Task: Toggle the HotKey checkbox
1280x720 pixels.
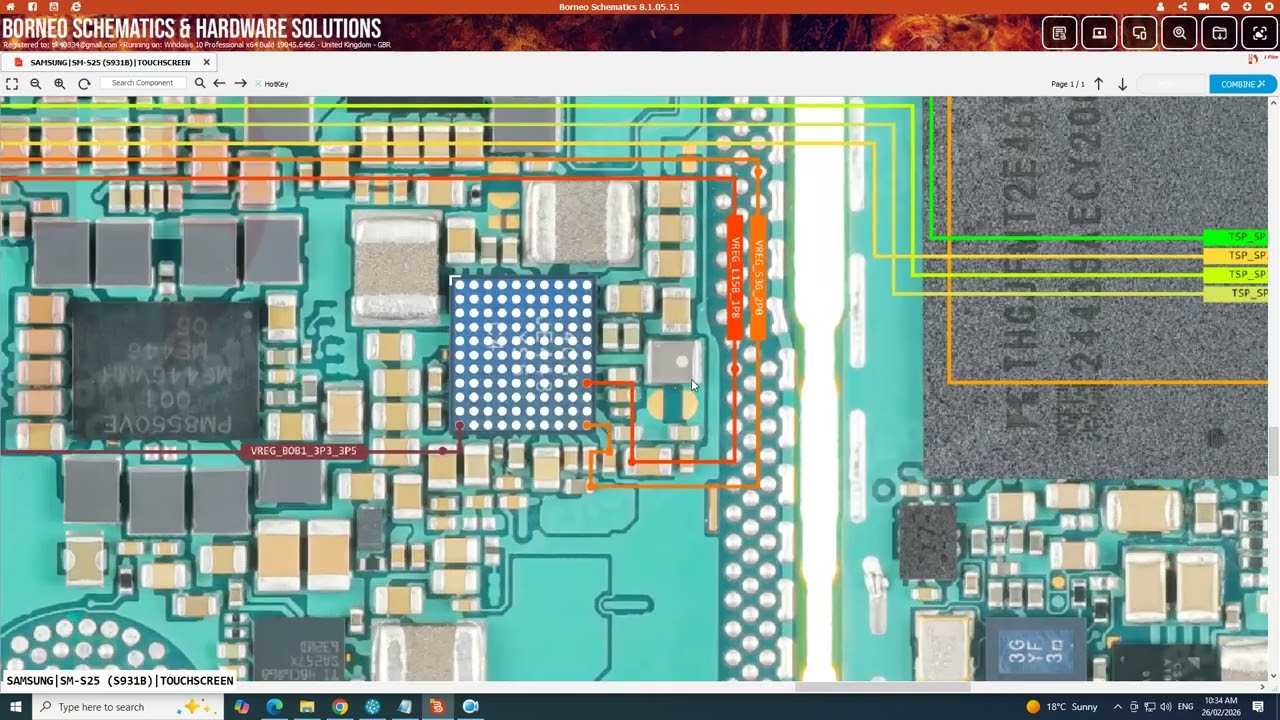Action: pos(259,84)
